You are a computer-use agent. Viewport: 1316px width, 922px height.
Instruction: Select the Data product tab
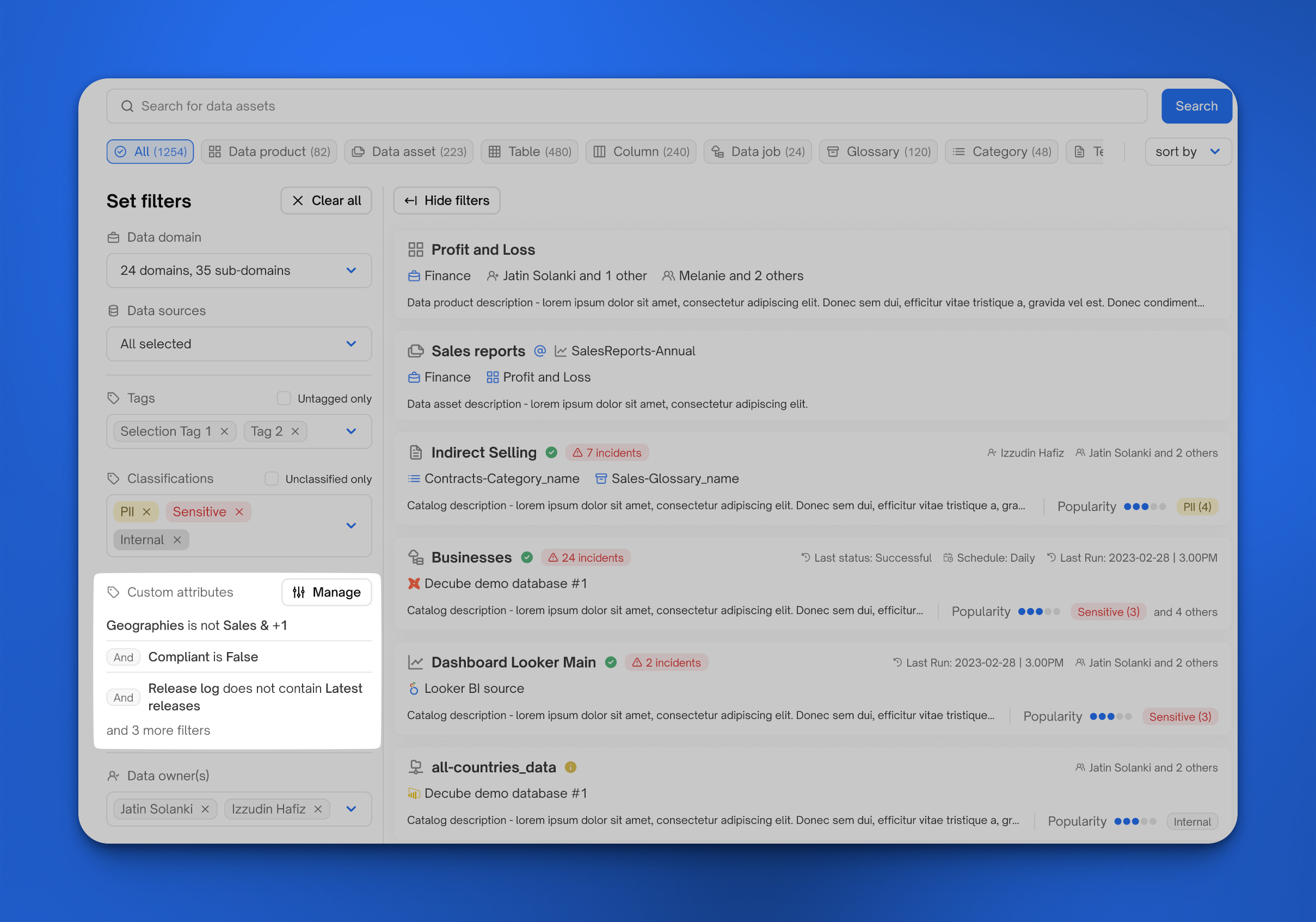pos(269,152)
